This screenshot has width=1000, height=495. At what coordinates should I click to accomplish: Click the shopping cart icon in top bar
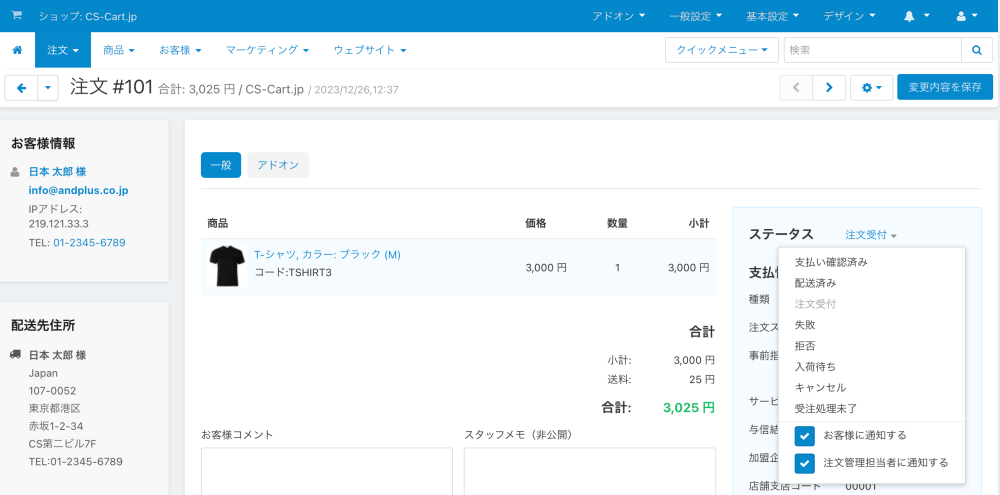(x=17, y=16)
